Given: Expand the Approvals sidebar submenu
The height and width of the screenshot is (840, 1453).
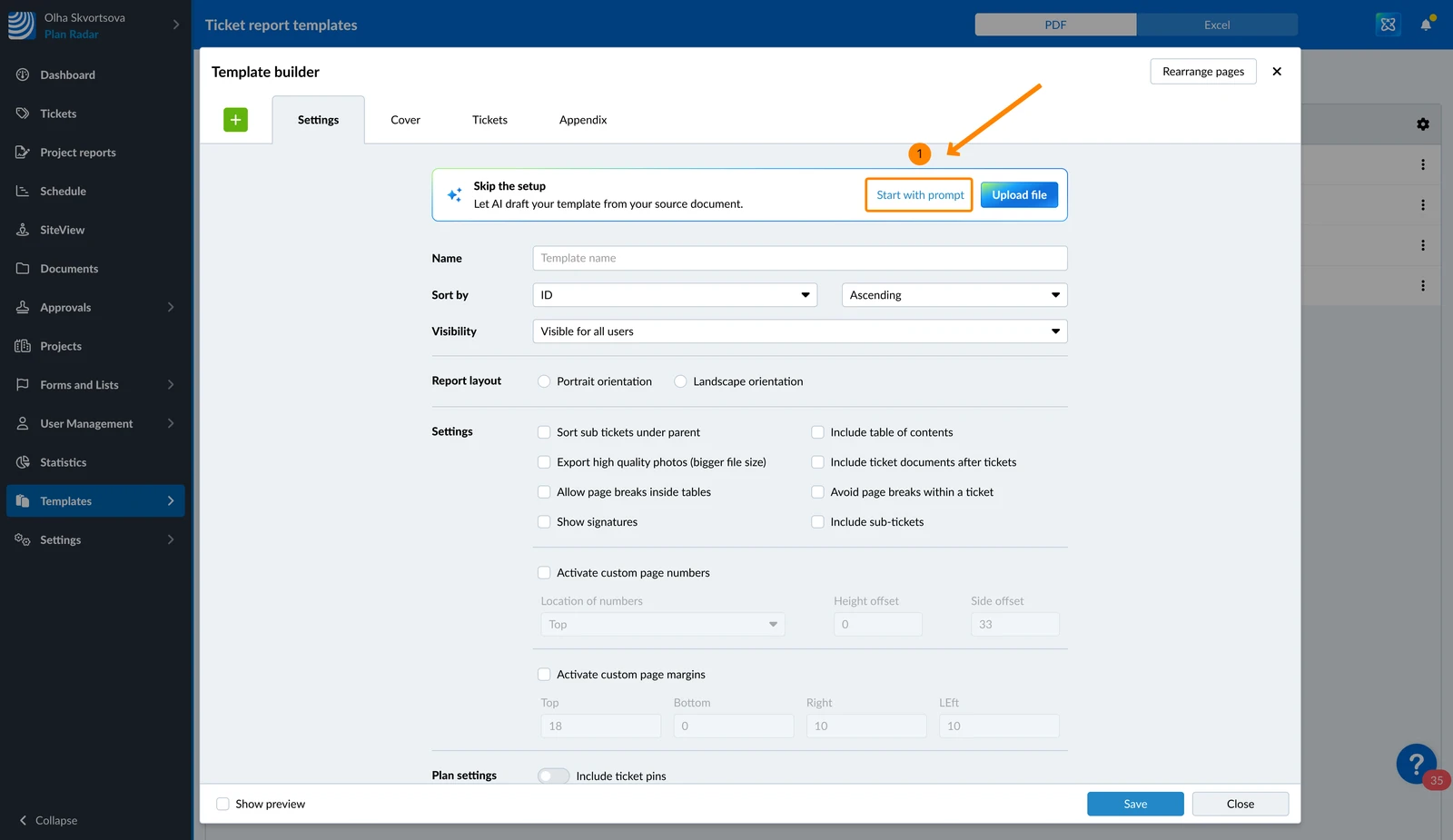Looking at the screenshot, I should pos(171,307).
